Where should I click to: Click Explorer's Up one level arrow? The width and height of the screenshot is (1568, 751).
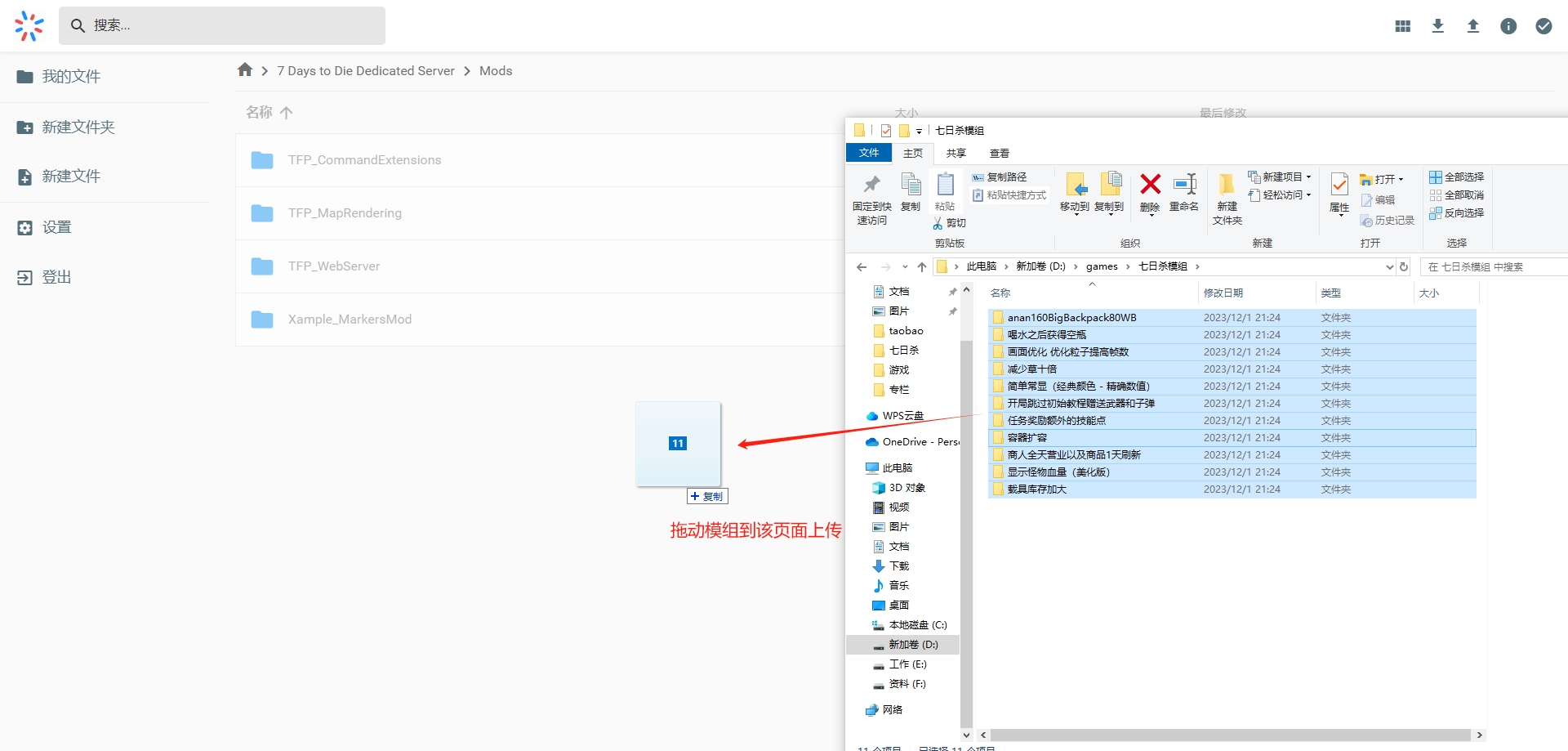(922, 266)
